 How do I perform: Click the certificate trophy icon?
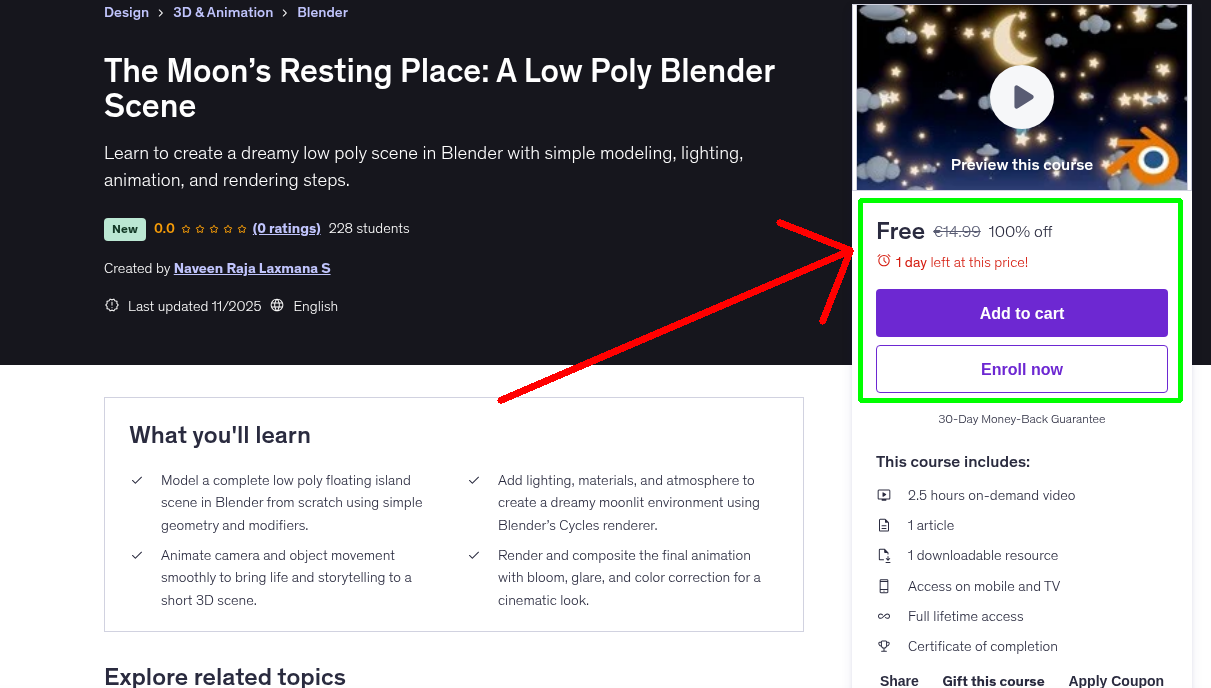point(884,646)
